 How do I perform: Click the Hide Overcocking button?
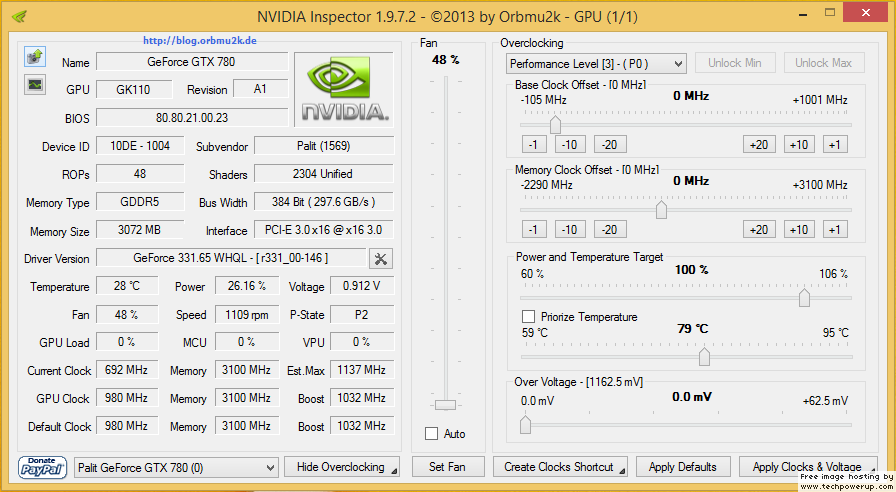pos(342,467)
